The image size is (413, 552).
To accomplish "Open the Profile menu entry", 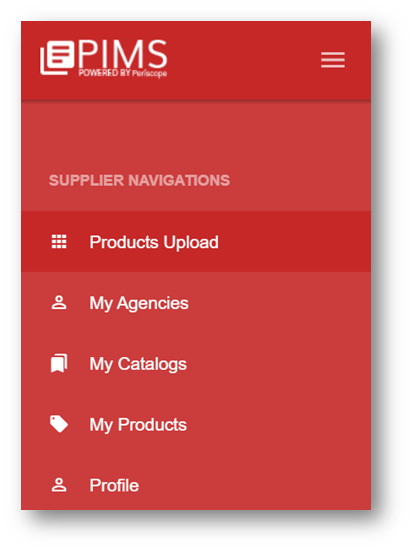I will [196, 485].
